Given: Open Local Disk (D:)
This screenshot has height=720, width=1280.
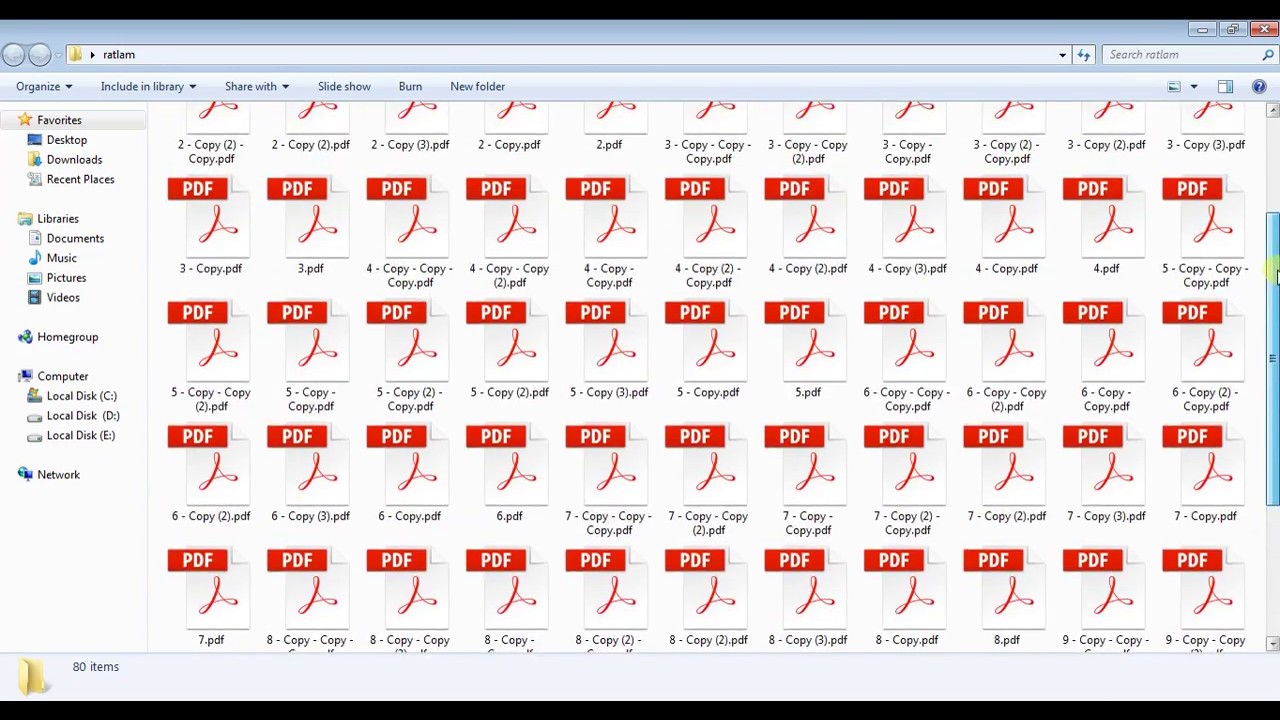Looking at the screenshot, I should pyautogui.click(x=82, y=416).
